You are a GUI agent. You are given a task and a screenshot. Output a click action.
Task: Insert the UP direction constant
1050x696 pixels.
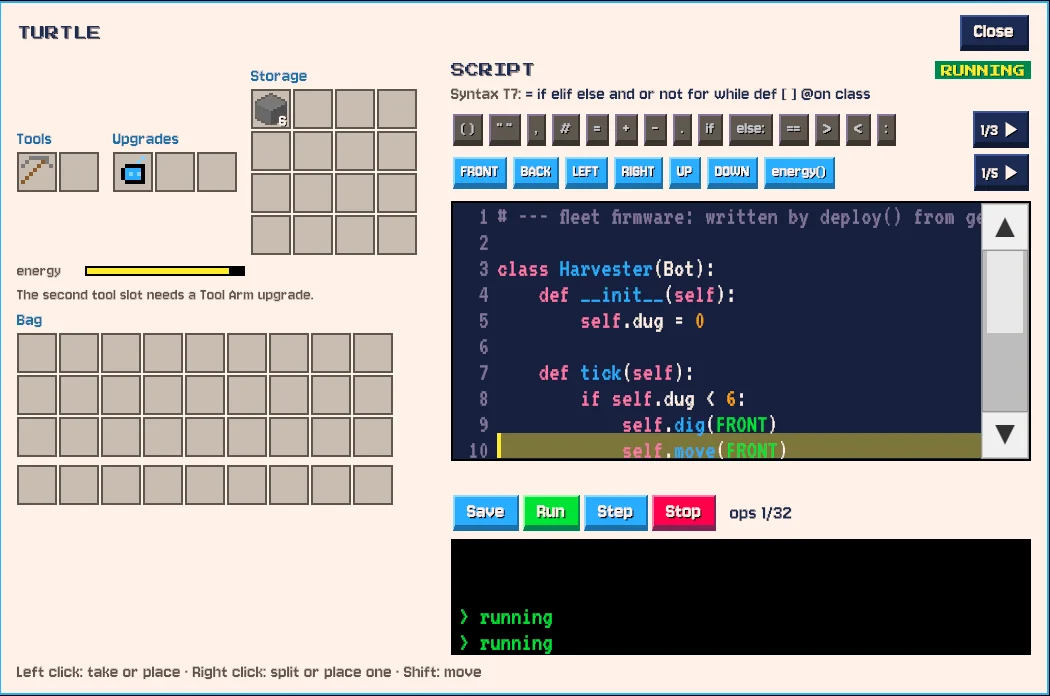[684, 172]
